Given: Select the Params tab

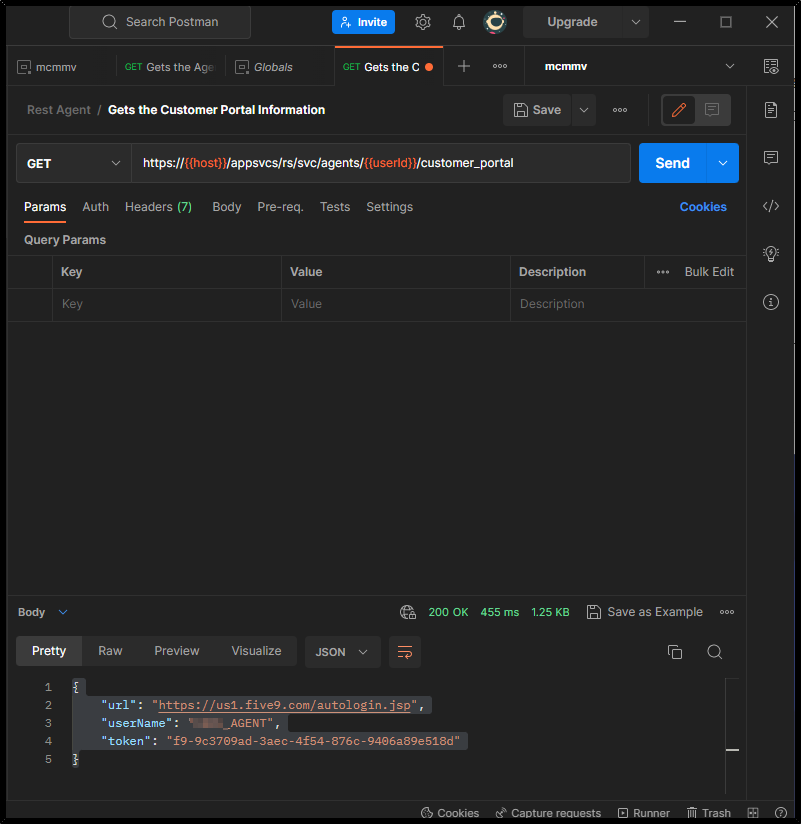Looking at the screenshot, I should tap(45, 207).
